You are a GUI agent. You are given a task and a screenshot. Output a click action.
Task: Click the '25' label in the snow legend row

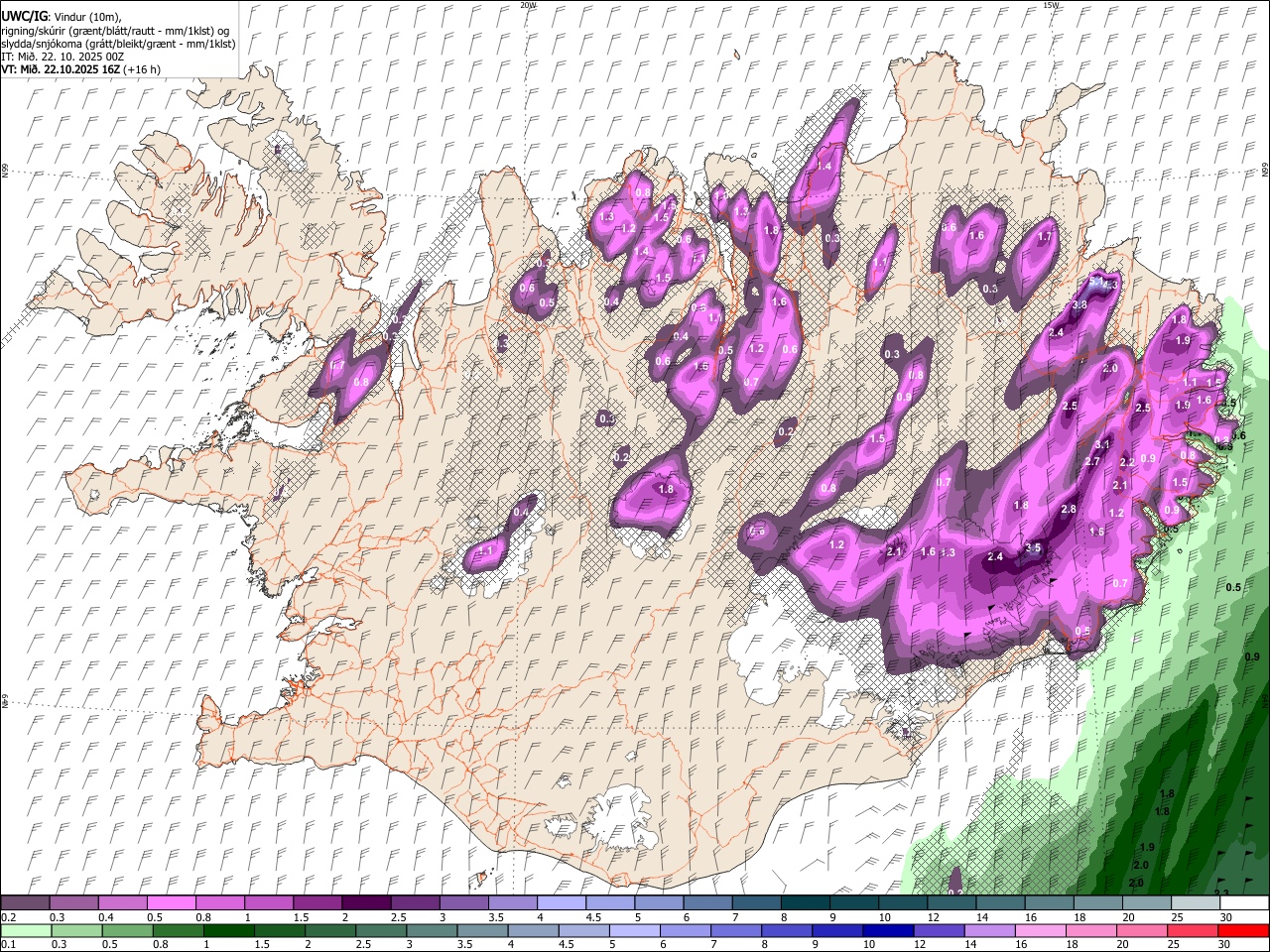click(1177, 916)
